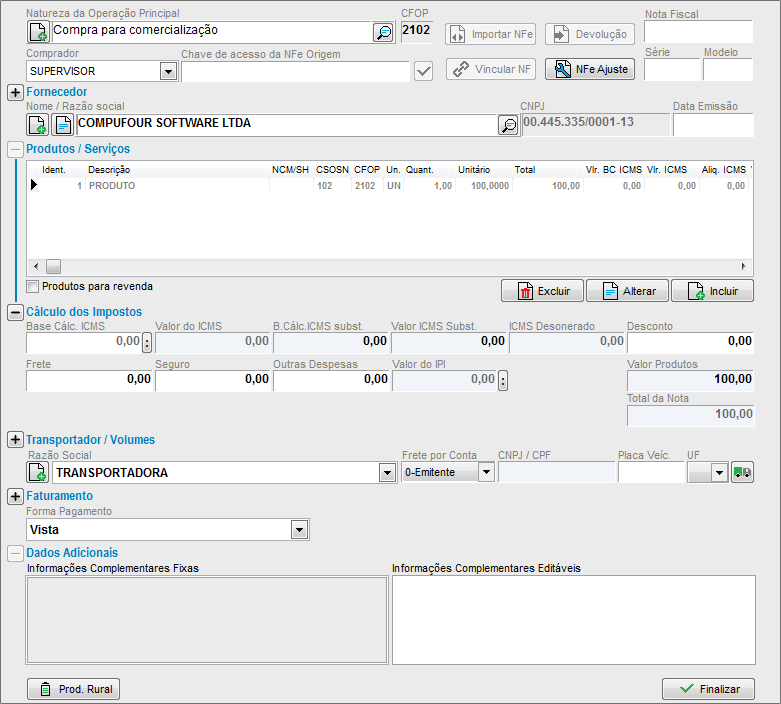Image resolution: width=781 pixels, height=704 pixels.
Task: Expand the Transportador / Volumes section
Action: point(15,440)
